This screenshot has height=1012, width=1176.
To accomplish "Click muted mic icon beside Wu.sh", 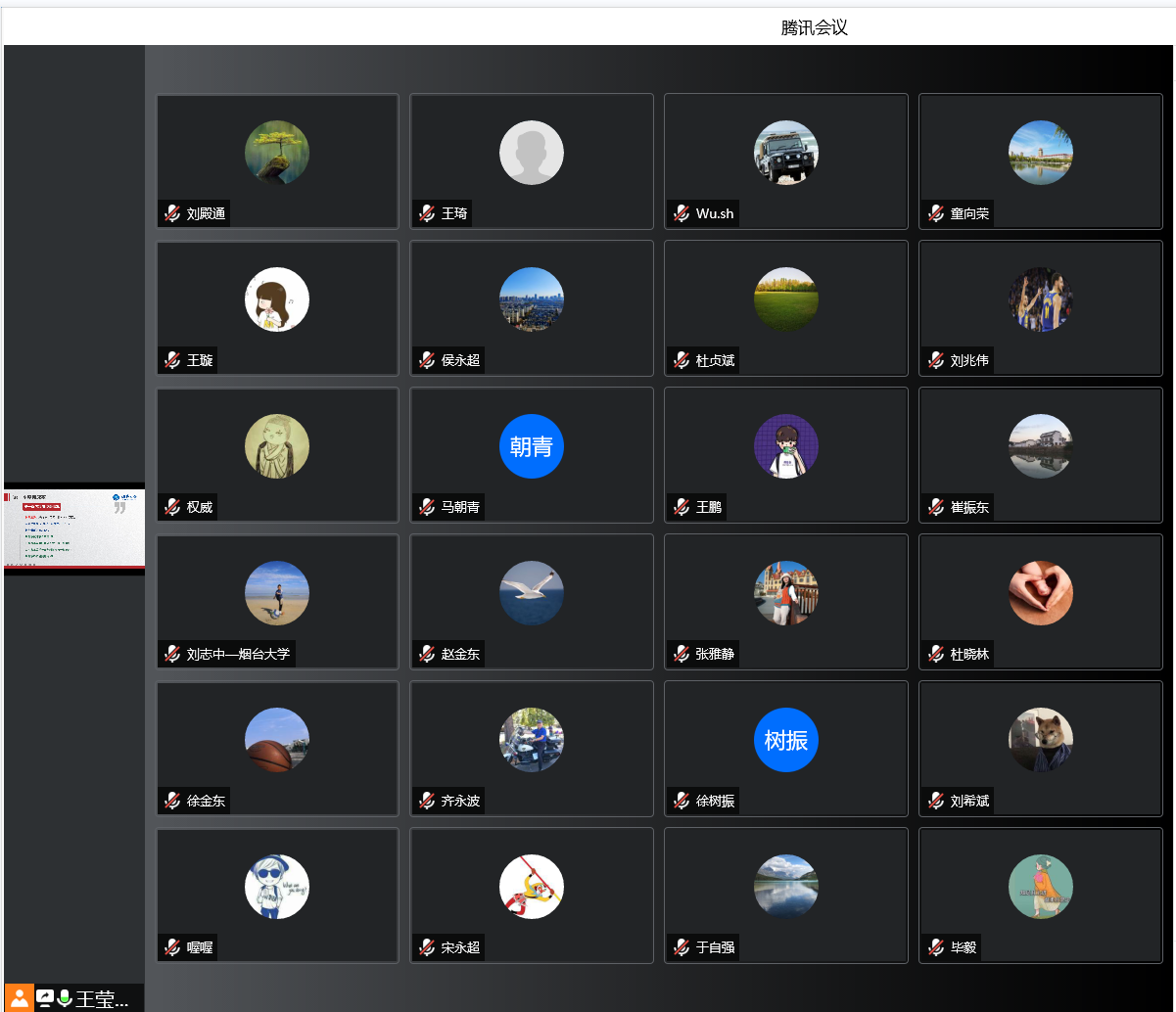I will coord(682,213).
